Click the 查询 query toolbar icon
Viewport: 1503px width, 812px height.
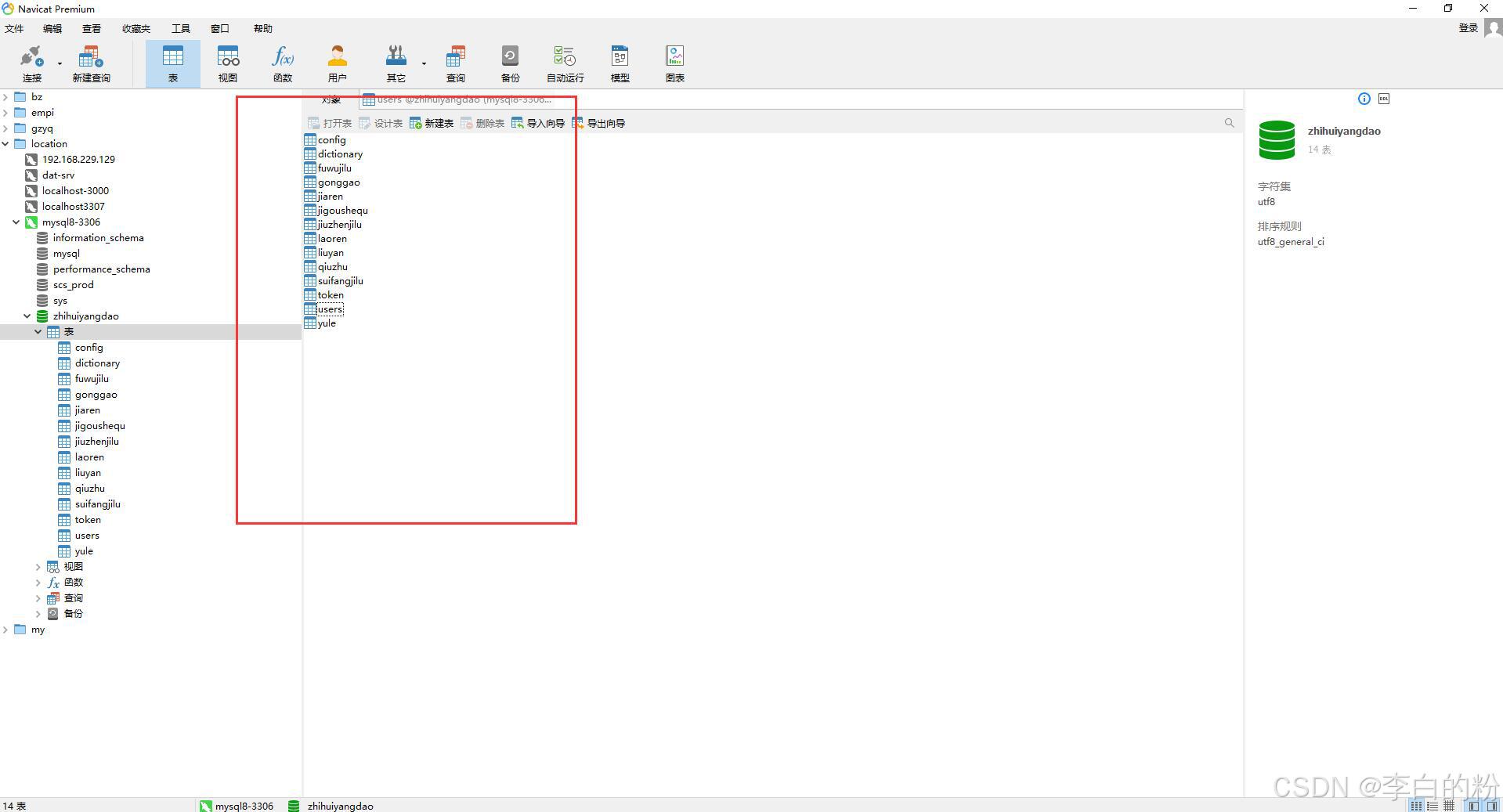pyautogui.click(x=456, y=63)
